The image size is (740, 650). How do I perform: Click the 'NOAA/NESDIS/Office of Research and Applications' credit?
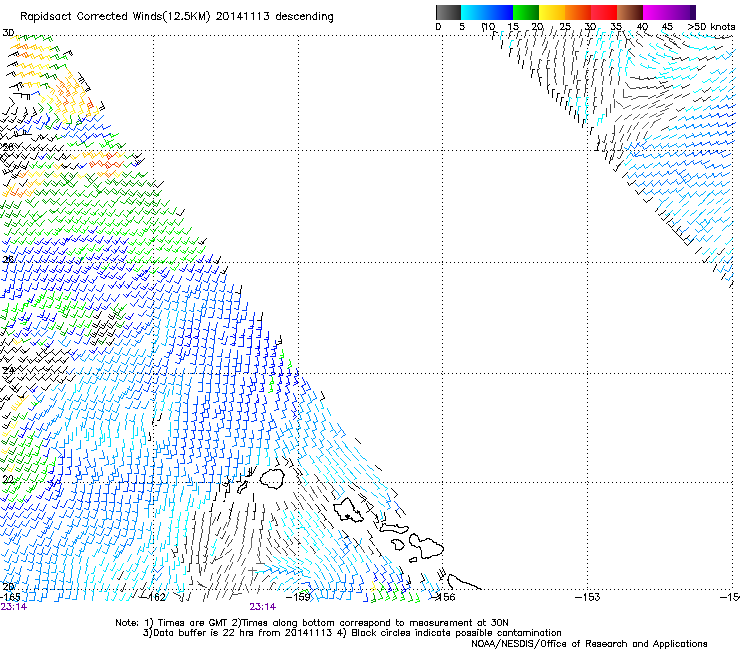[x=589, y=644]
